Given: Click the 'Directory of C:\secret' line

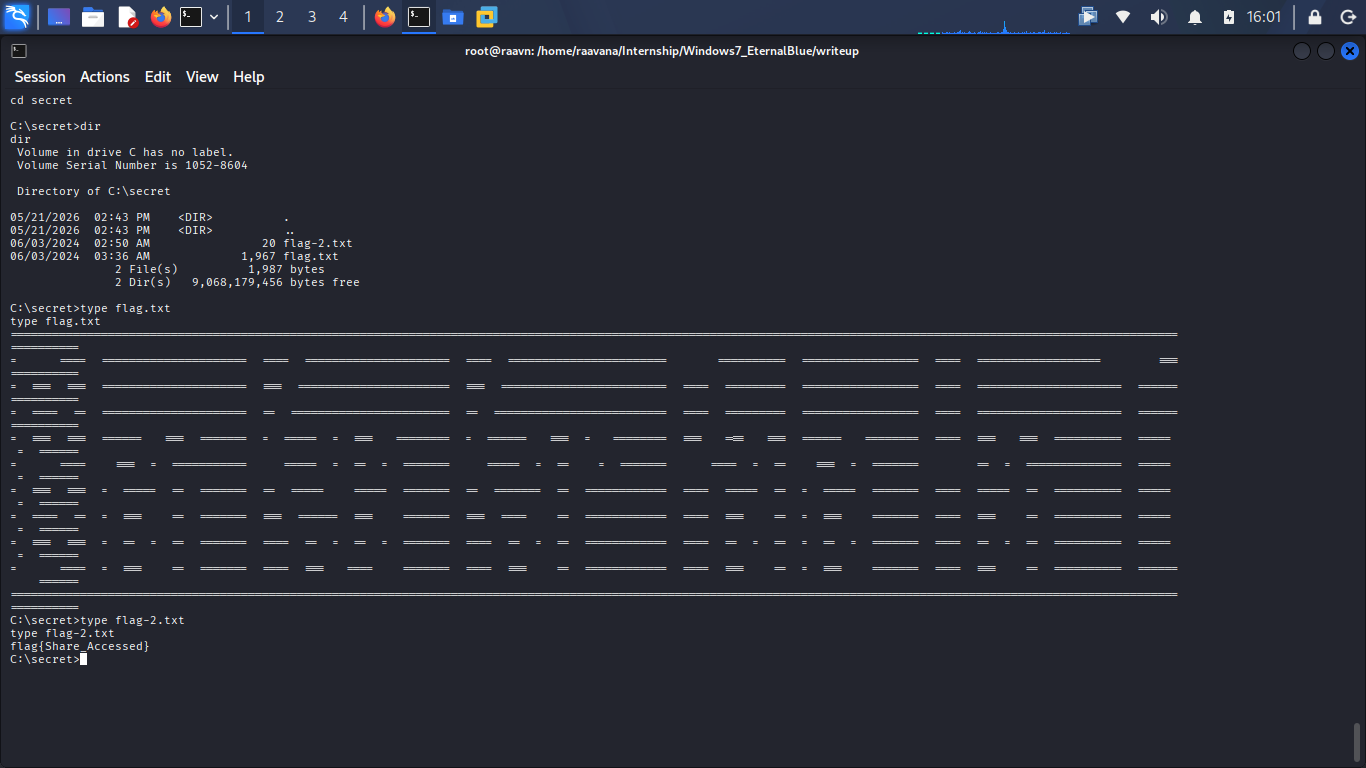Looking at the screenshot, I should click(x=94, y=191).
